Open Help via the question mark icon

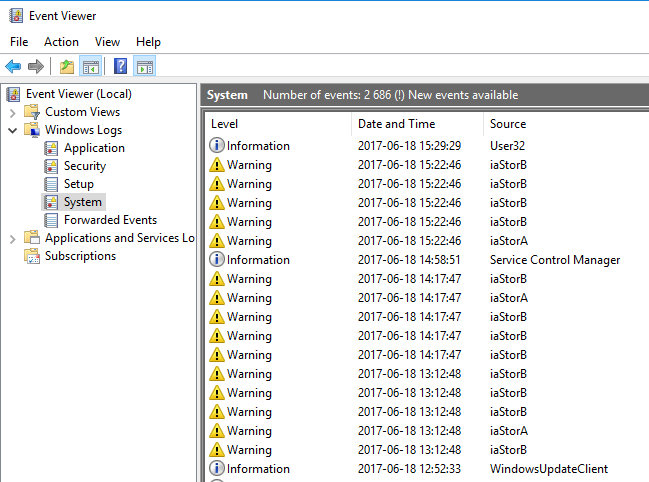(120, 67)
